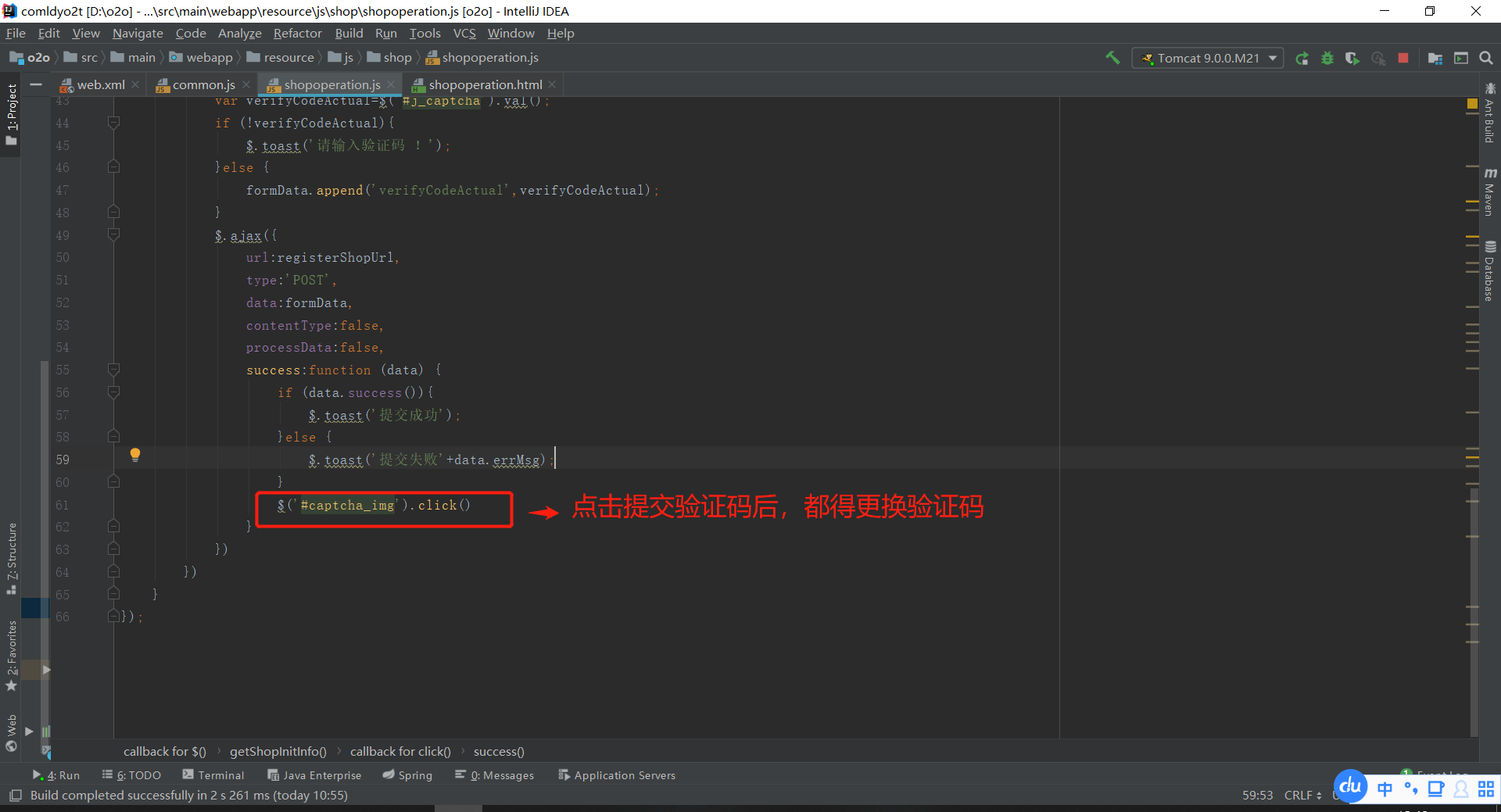
Task: Collapse the $.ajax fold marker at line 49
Action: click(x=113, y=234)
